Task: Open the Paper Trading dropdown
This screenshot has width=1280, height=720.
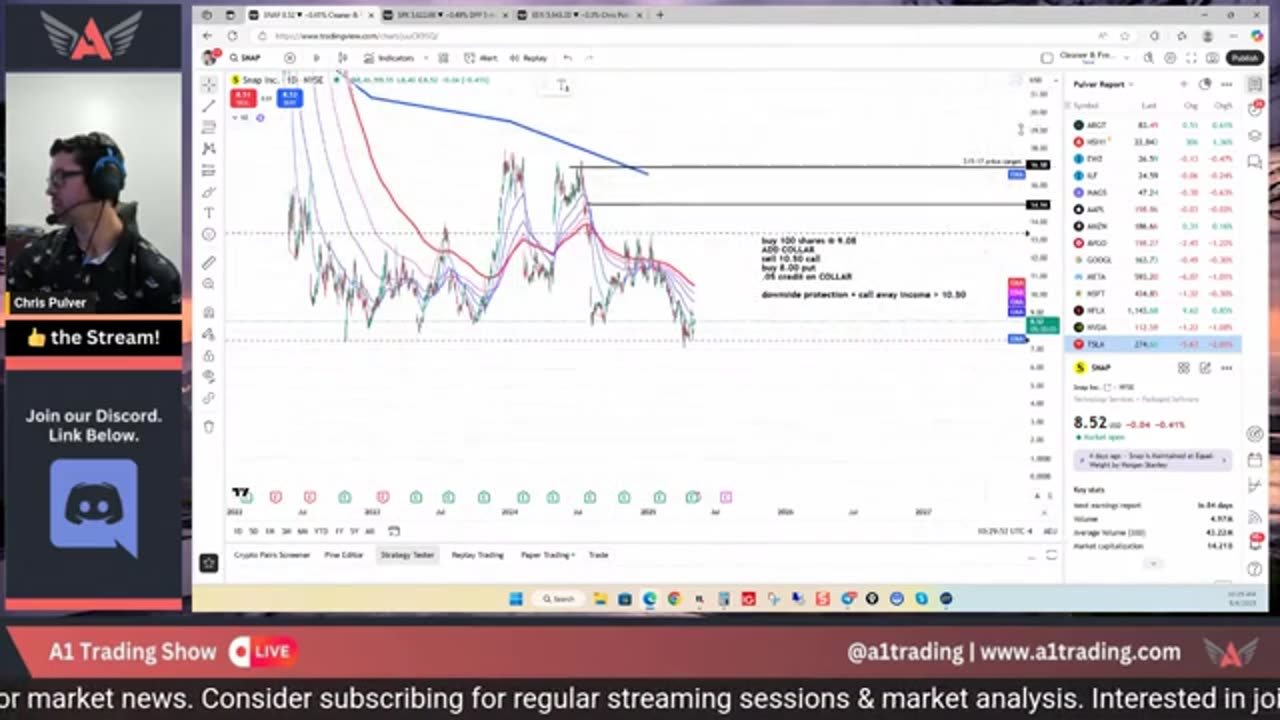Action: [x=548, y=555]
